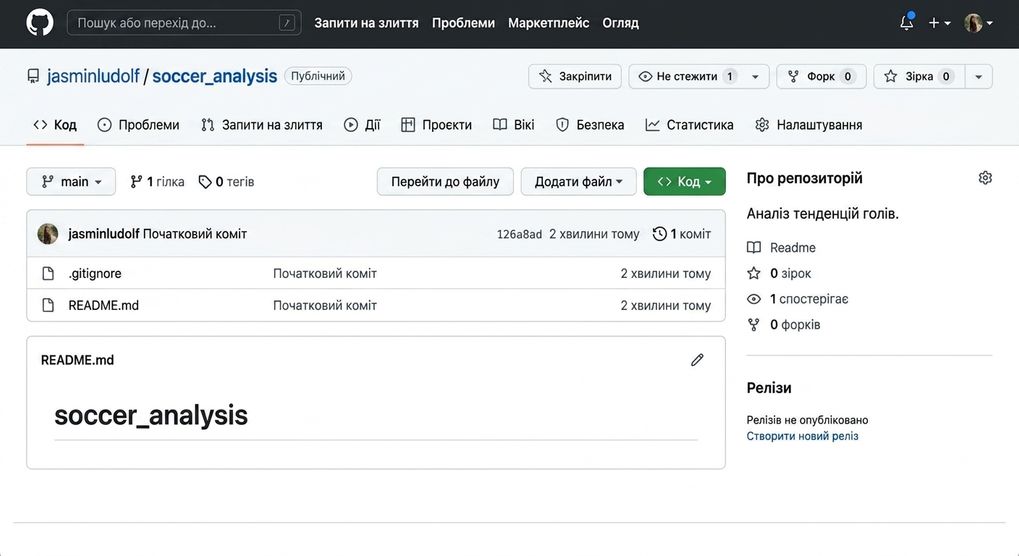
Task: Open commit hash 126a8ad
Action: tap(519, 234)
